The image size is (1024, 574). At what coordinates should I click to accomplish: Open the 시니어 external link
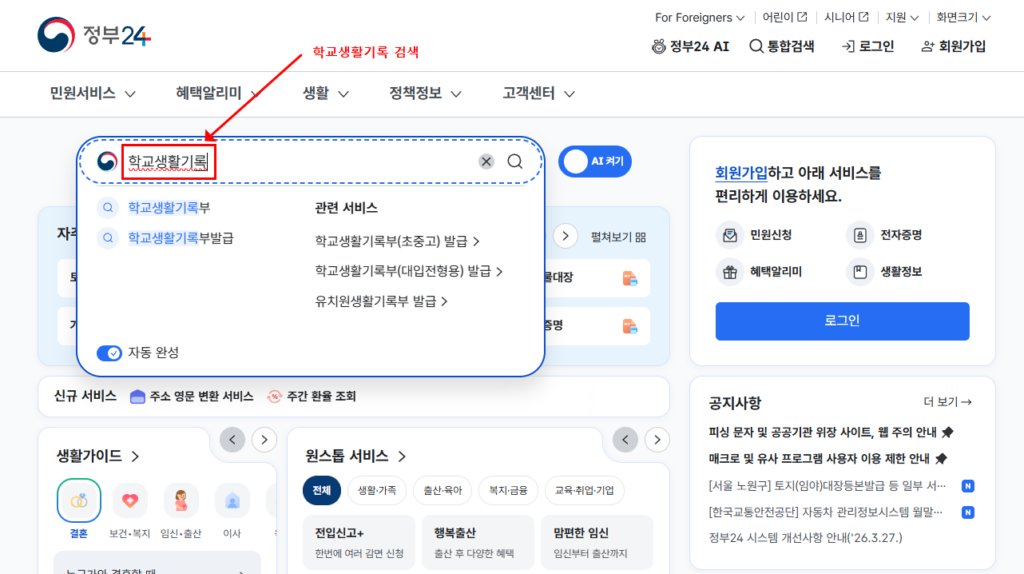click(846, 17)
